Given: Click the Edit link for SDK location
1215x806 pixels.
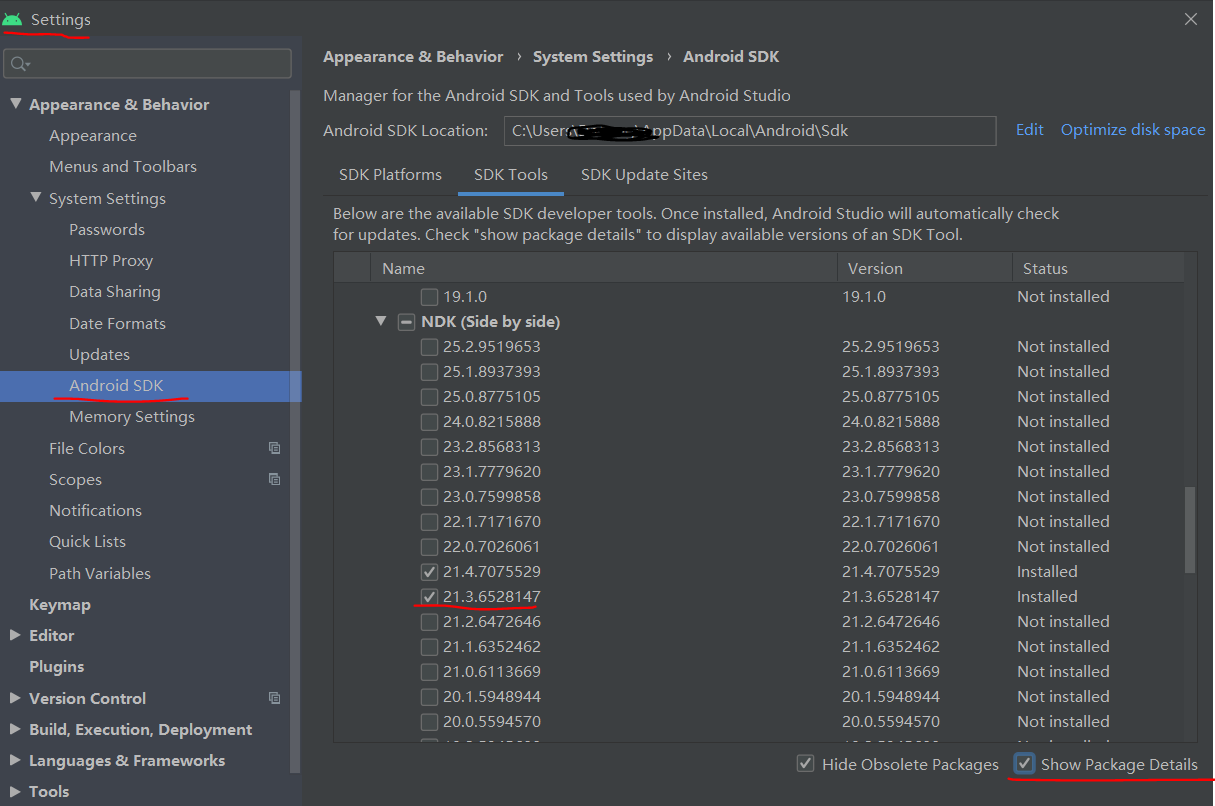Looking at the screenshot, I should [x=1029, y=130].
